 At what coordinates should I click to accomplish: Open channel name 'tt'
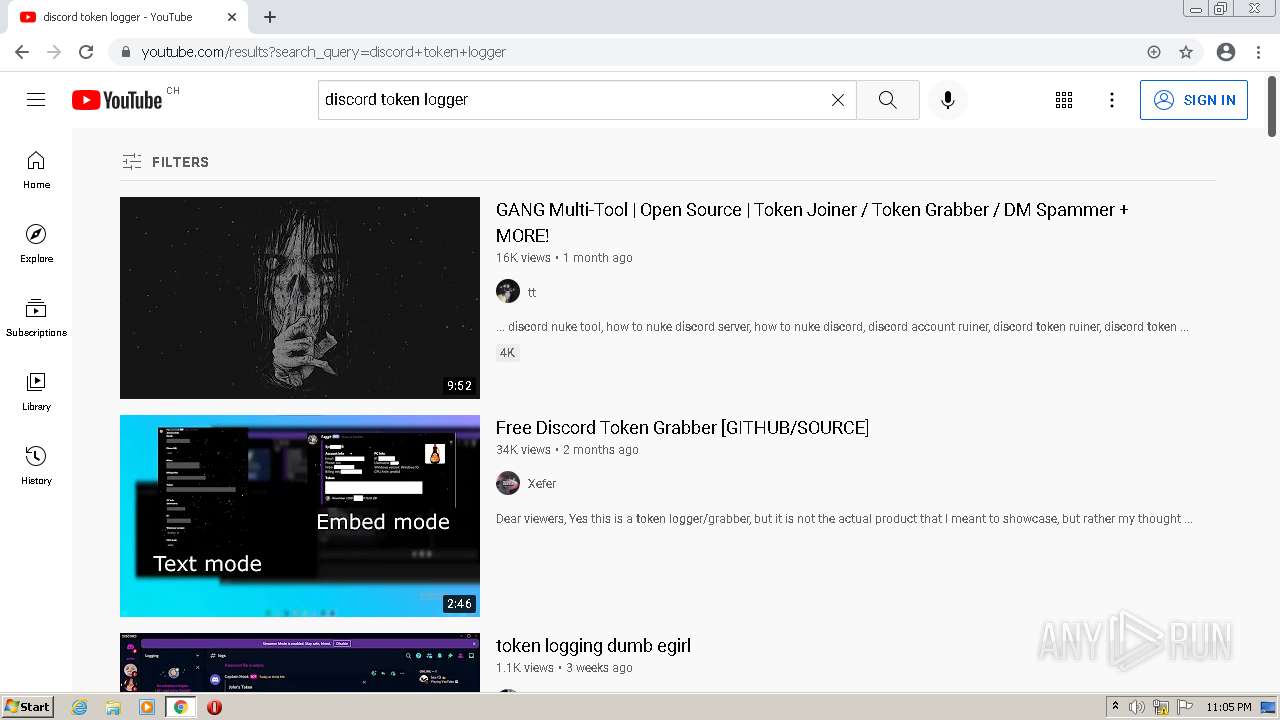tap(532, 292)
